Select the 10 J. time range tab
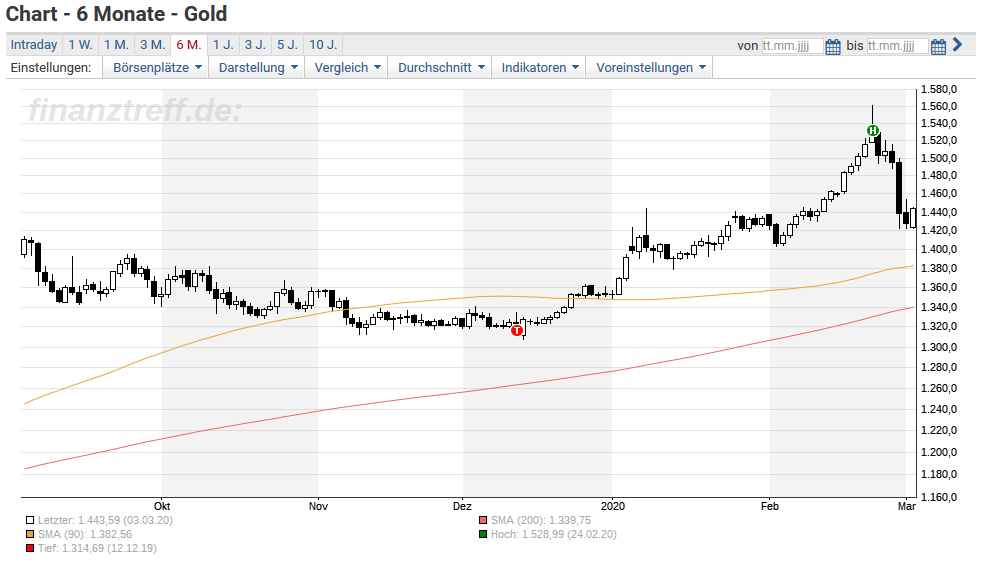983x565 pixels. click(323, 45)
